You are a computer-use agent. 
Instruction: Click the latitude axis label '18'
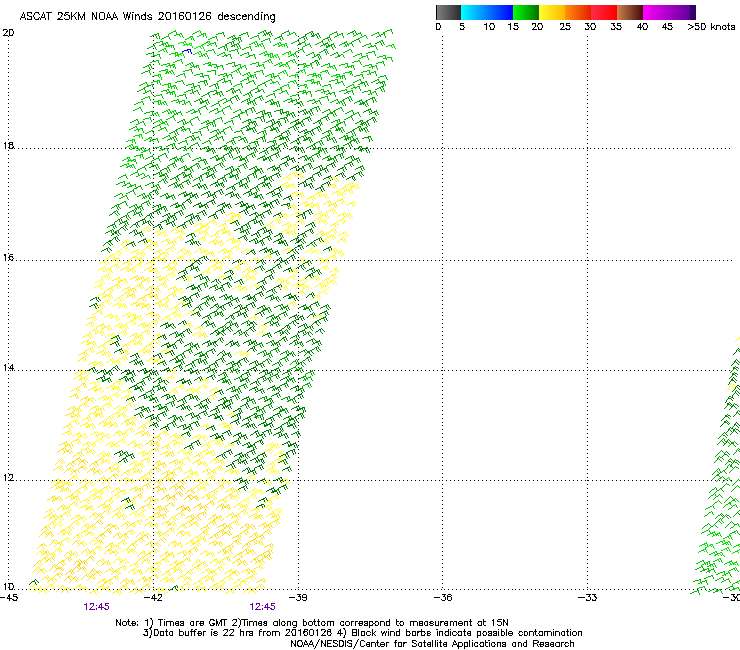8,145
